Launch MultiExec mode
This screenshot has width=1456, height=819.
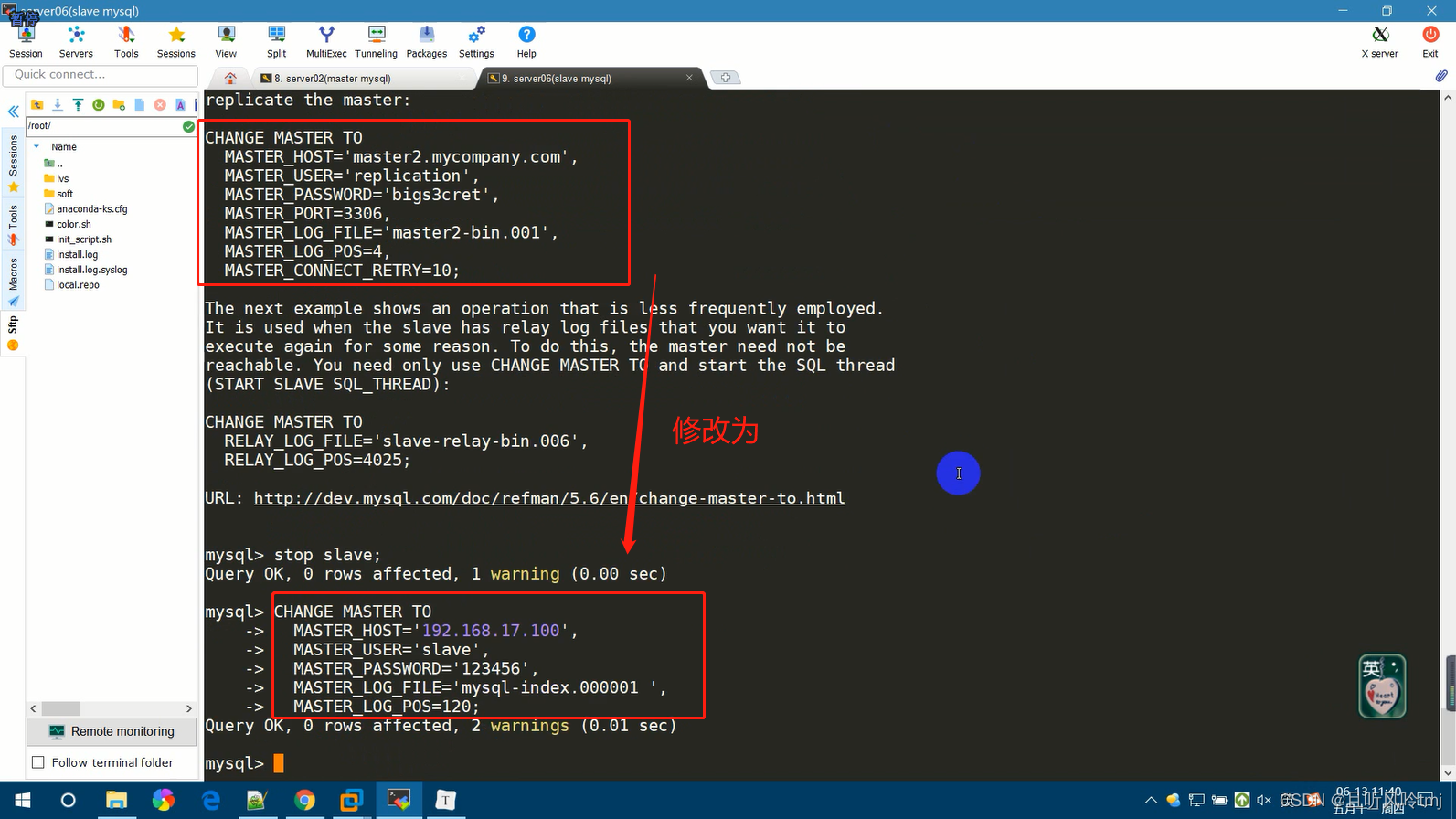pyautogui.click(x=326, y=42)
